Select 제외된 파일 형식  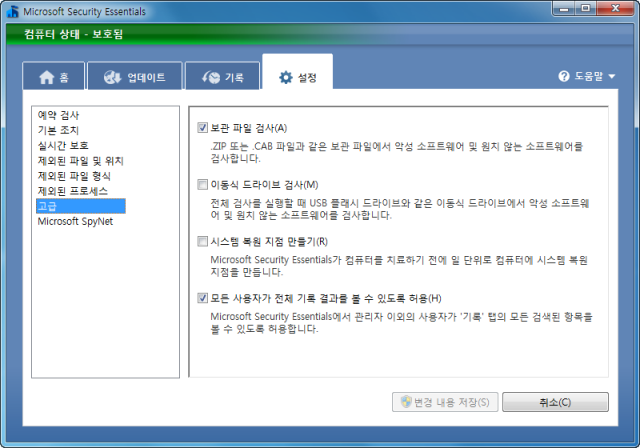(x=74, y=176)
